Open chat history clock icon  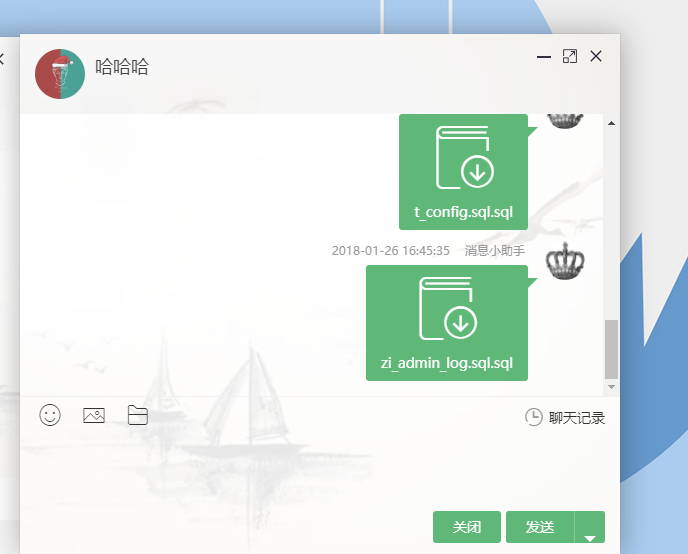534,417
